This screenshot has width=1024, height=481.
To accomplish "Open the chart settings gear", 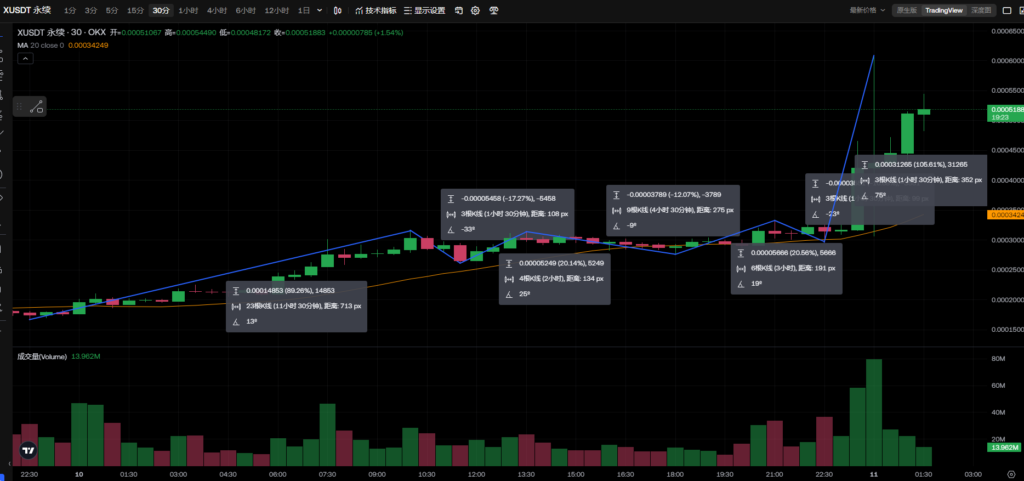I will point(475,10).
